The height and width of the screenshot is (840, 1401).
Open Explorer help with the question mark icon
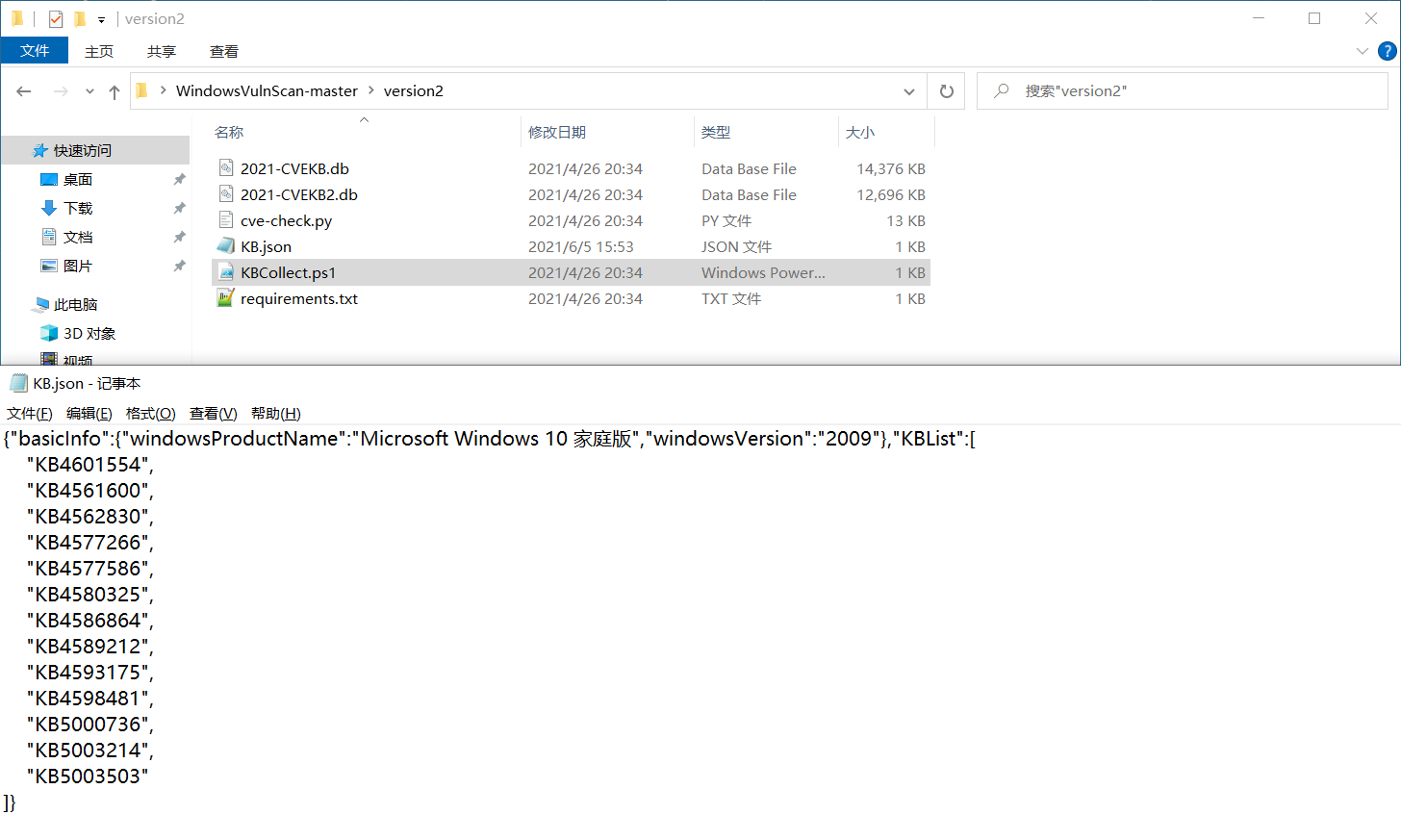tap(1387, 51)
